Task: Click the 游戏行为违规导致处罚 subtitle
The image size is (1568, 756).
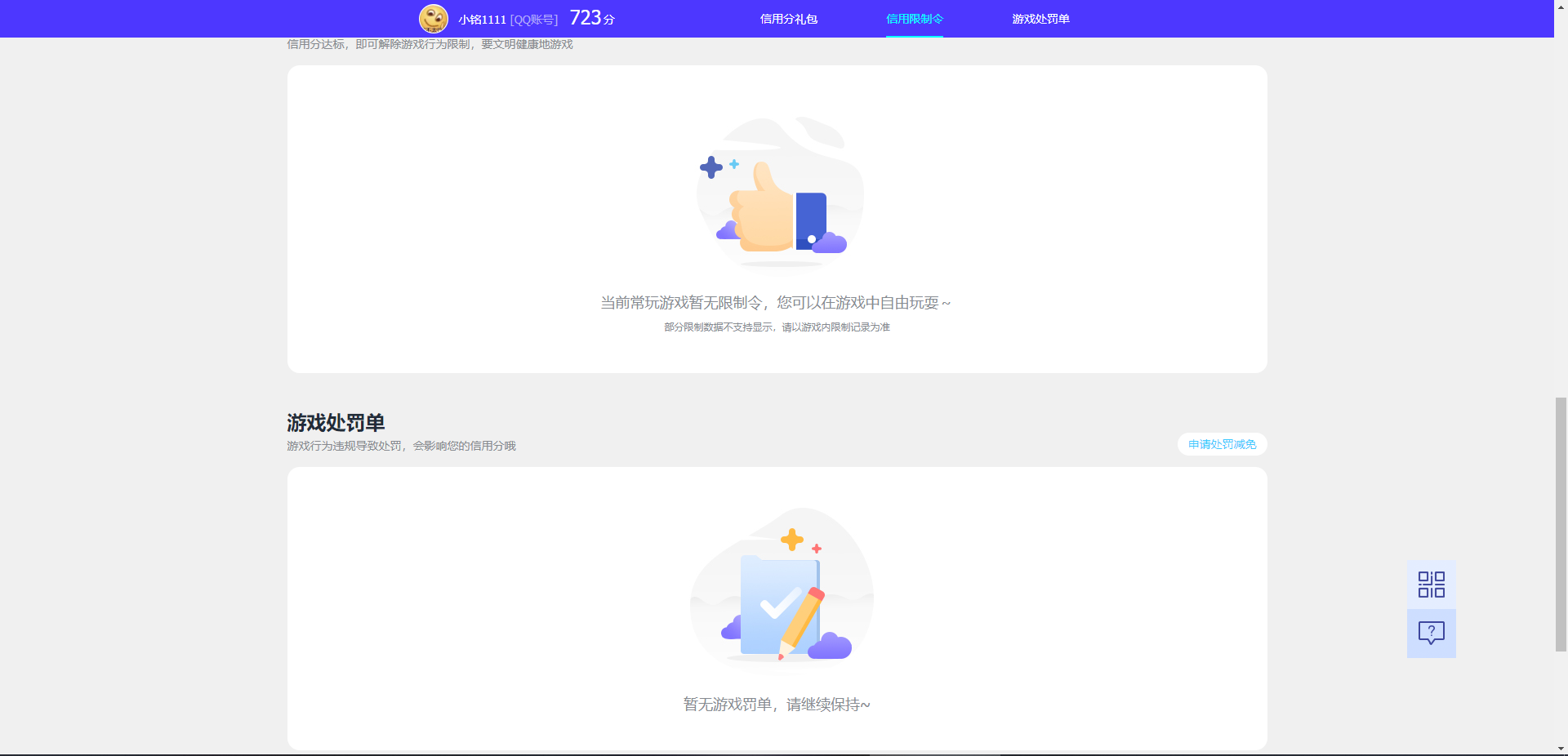Action: (400, 446)
